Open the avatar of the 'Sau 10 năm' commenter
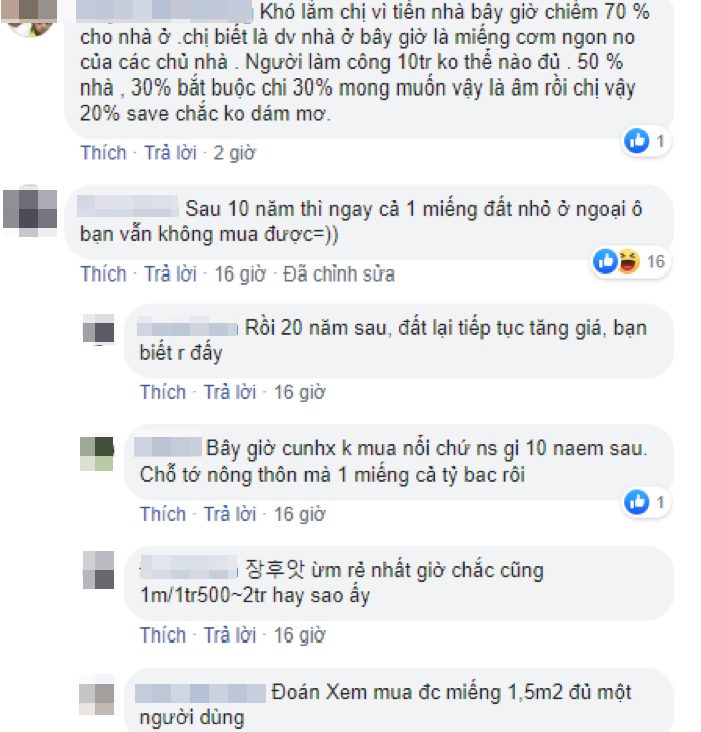 (30, 210)
